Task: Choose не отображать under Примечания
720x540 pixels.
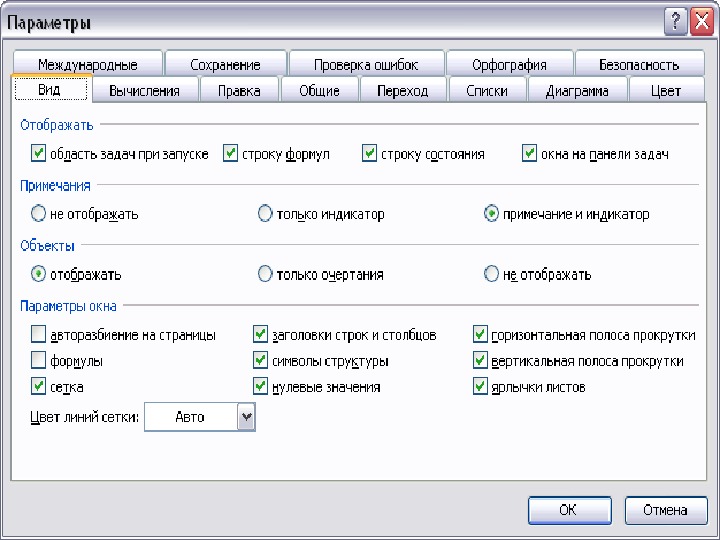Action: [x=39, y=214]
